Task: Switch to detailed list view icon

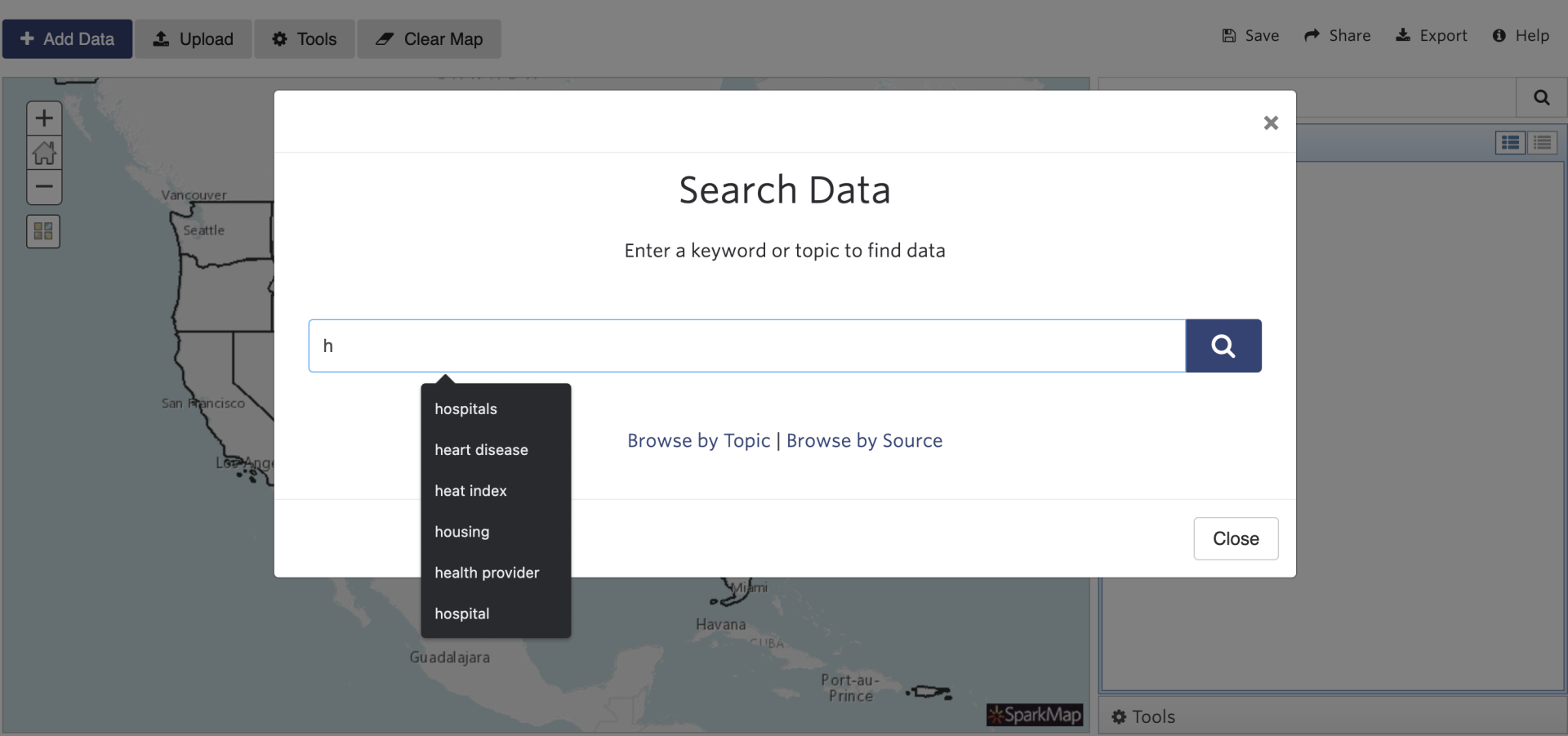Action: 1510,143
